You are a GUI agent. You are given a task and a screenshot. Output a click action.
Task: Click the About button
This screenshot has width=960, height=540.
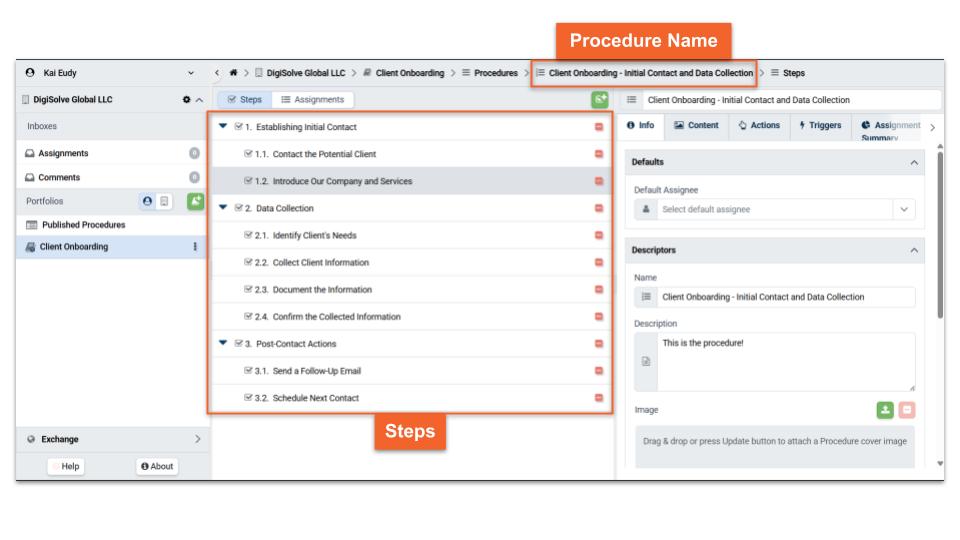click(157, 466)
